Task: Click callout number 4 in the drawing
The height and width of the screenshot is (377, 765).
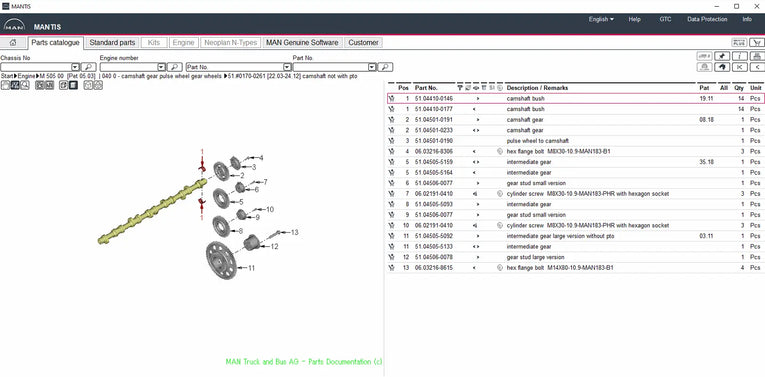Action: (261, 158)
